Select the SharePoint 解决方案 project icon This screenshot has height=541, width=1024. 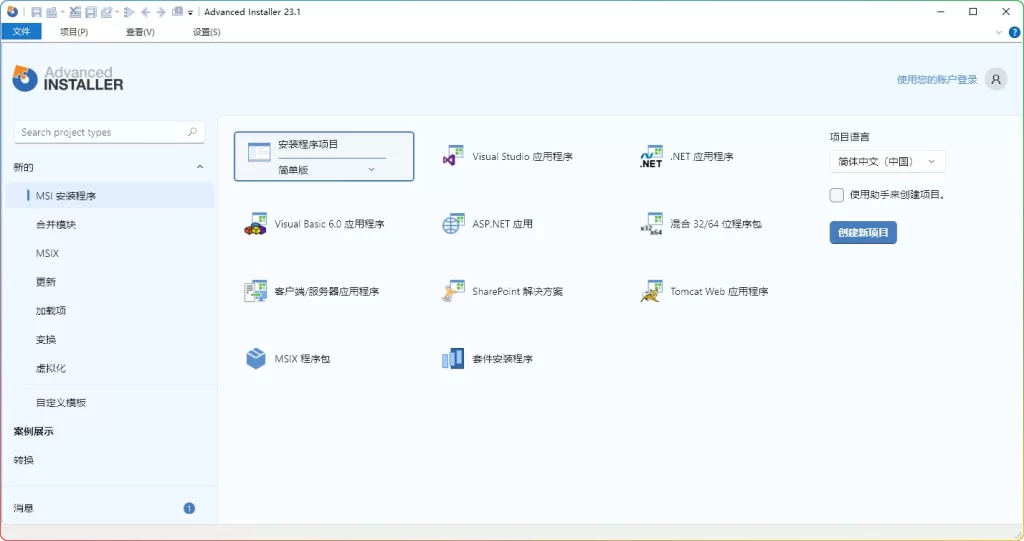[x=453, y=292]
